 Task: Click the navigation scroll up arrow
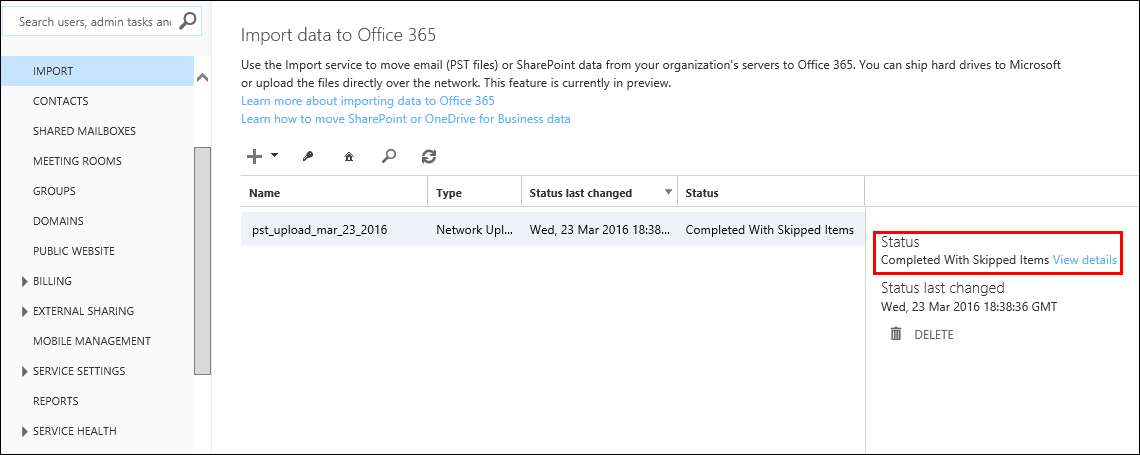[x=203, y=76]
